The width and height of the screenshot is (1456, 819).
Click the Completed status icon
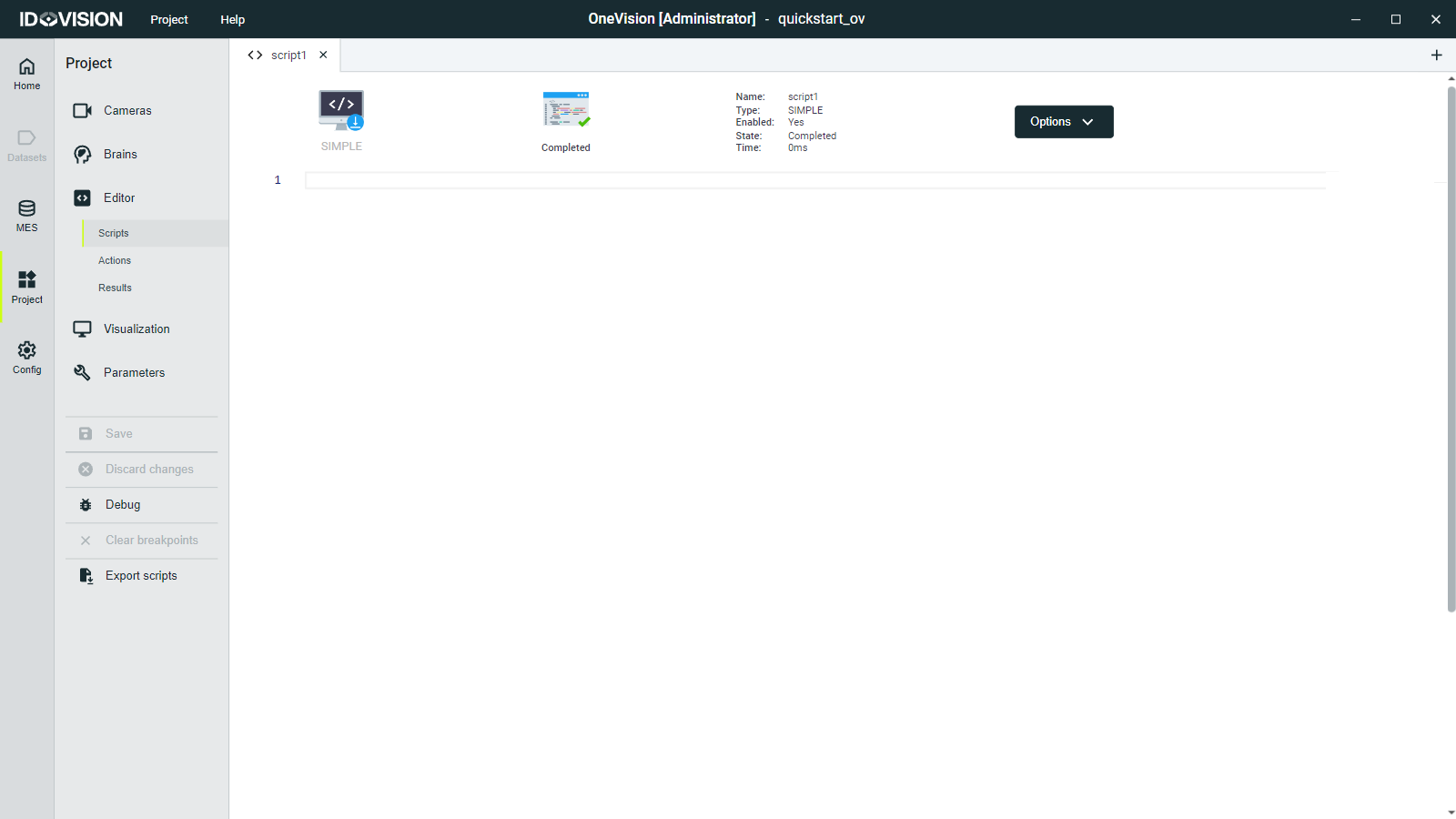point(566,110)
